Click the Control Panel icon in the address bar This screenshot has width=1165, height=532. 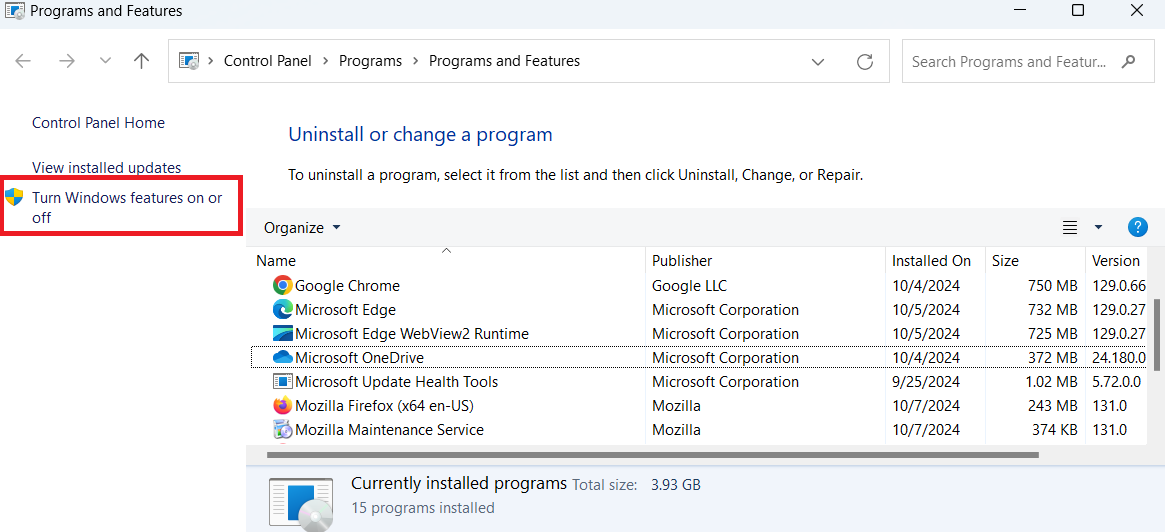point(189,61)
